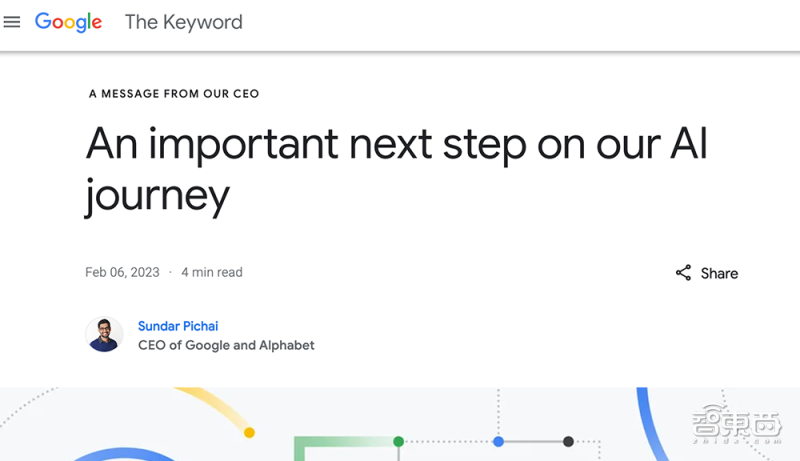Click the share arrow icon
Viewport: 800px width, 461px height.
click(x=683, y=273)
